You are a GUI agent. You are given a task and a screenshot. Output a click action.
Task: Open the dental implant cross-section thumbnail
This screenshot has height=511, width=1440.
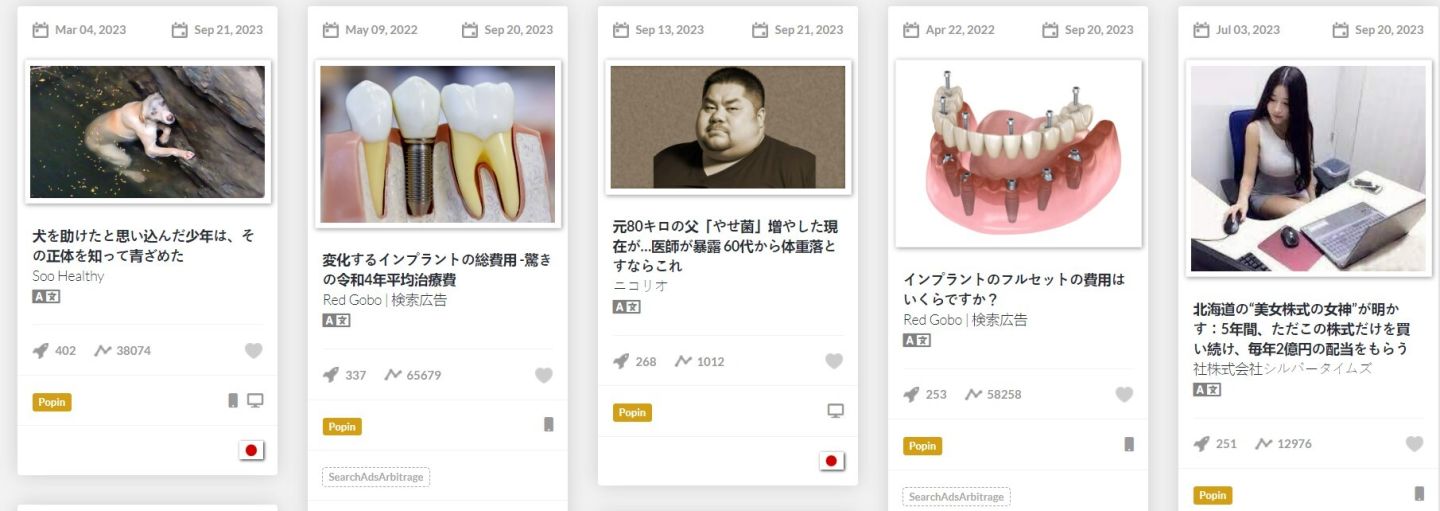pyautogui.click(x=438, y=144)
